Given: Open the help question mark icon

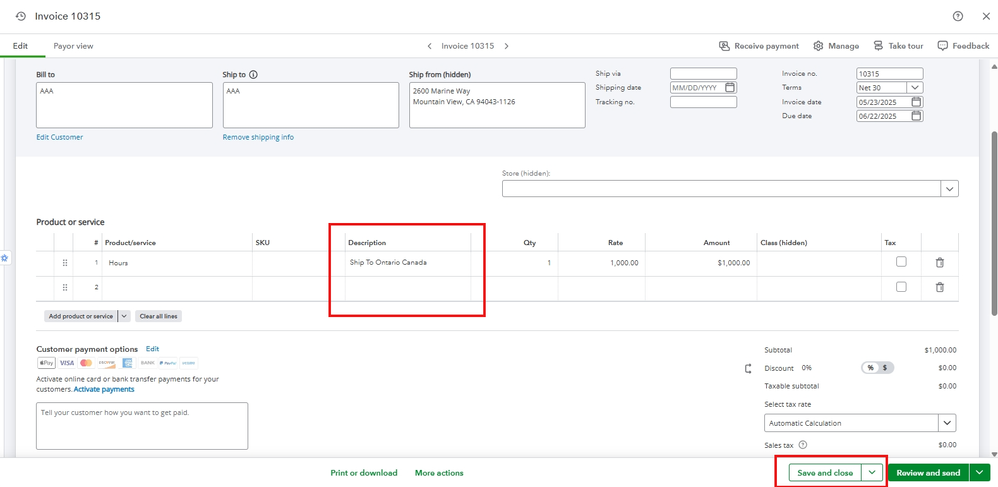Looking at the screenshot, I should click(x=958, y=17).
